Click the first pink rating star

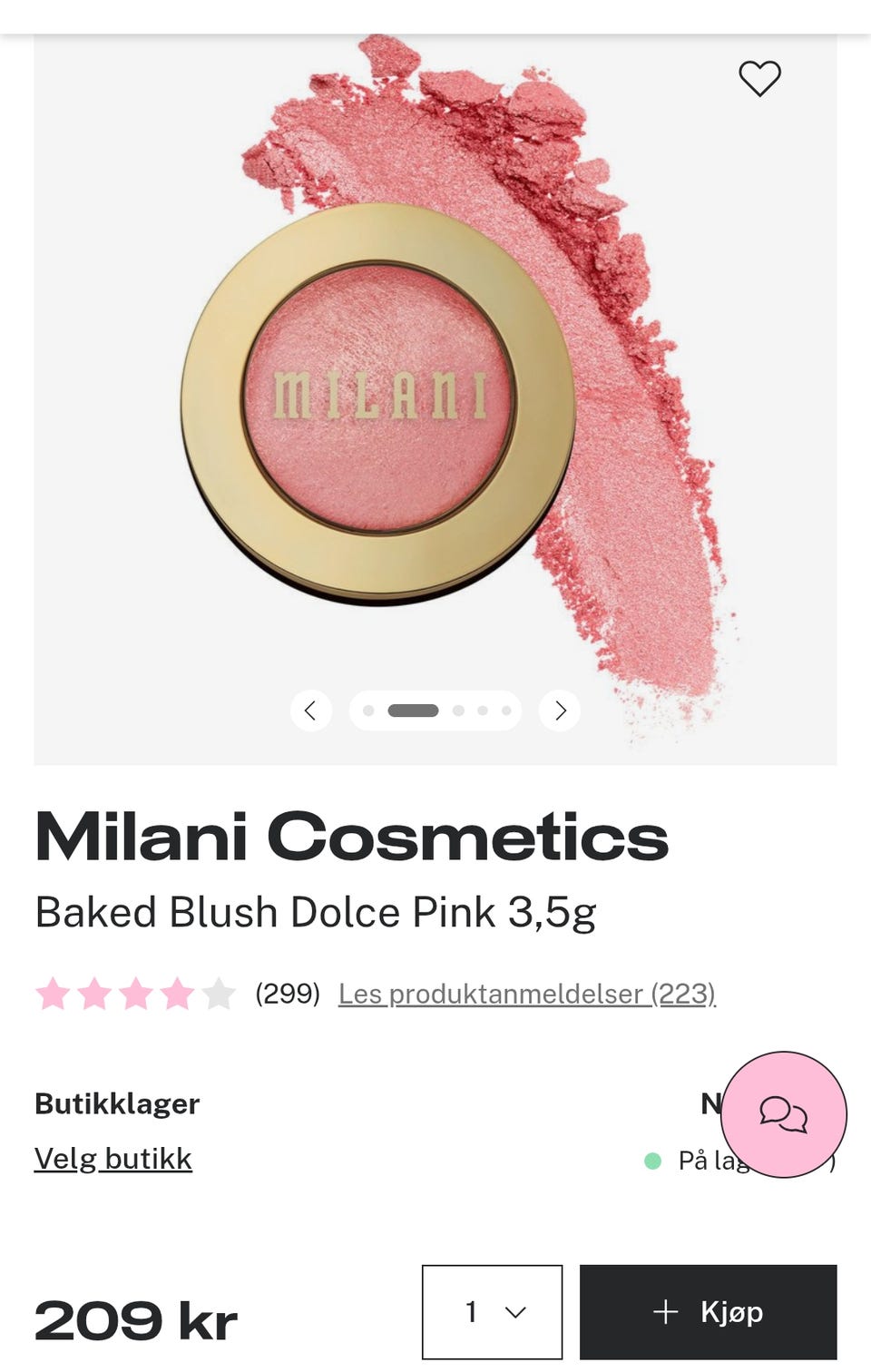53,994
